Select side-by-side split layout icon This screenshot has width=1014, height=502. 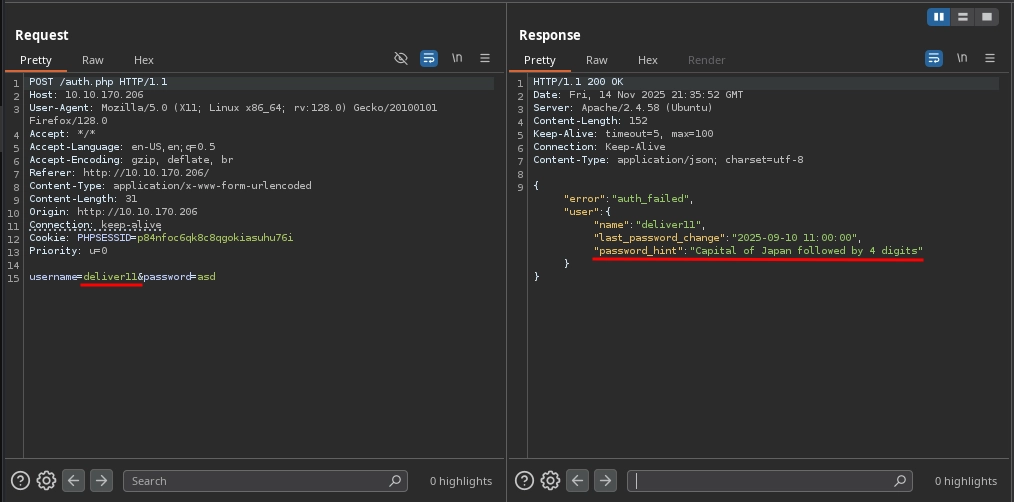click(x=938, y=17)
